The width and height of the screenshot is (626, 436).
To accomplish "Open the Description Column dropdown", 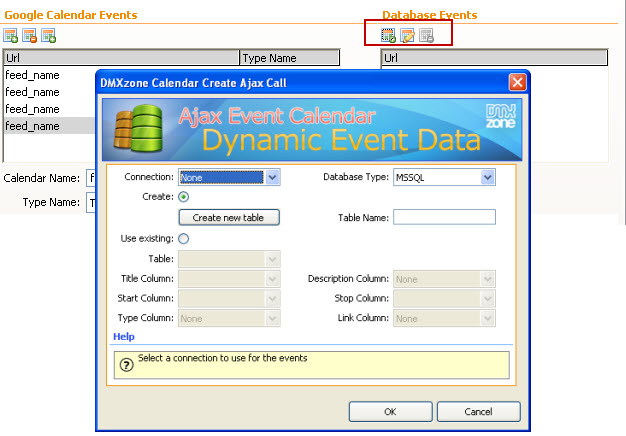I will (444, 279).
